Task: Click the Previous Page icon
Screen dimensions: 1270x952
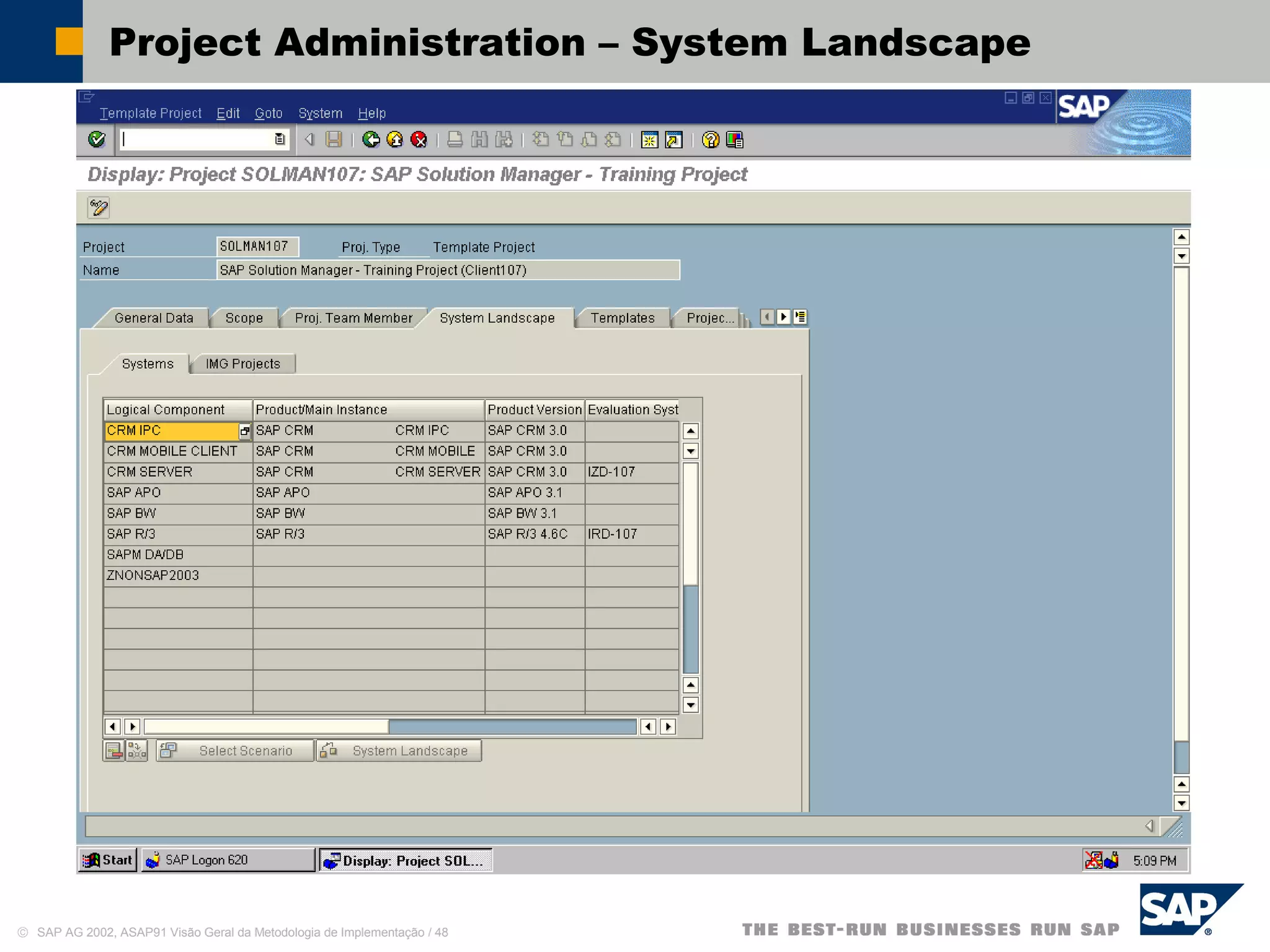Action: (x=565, y=139)
